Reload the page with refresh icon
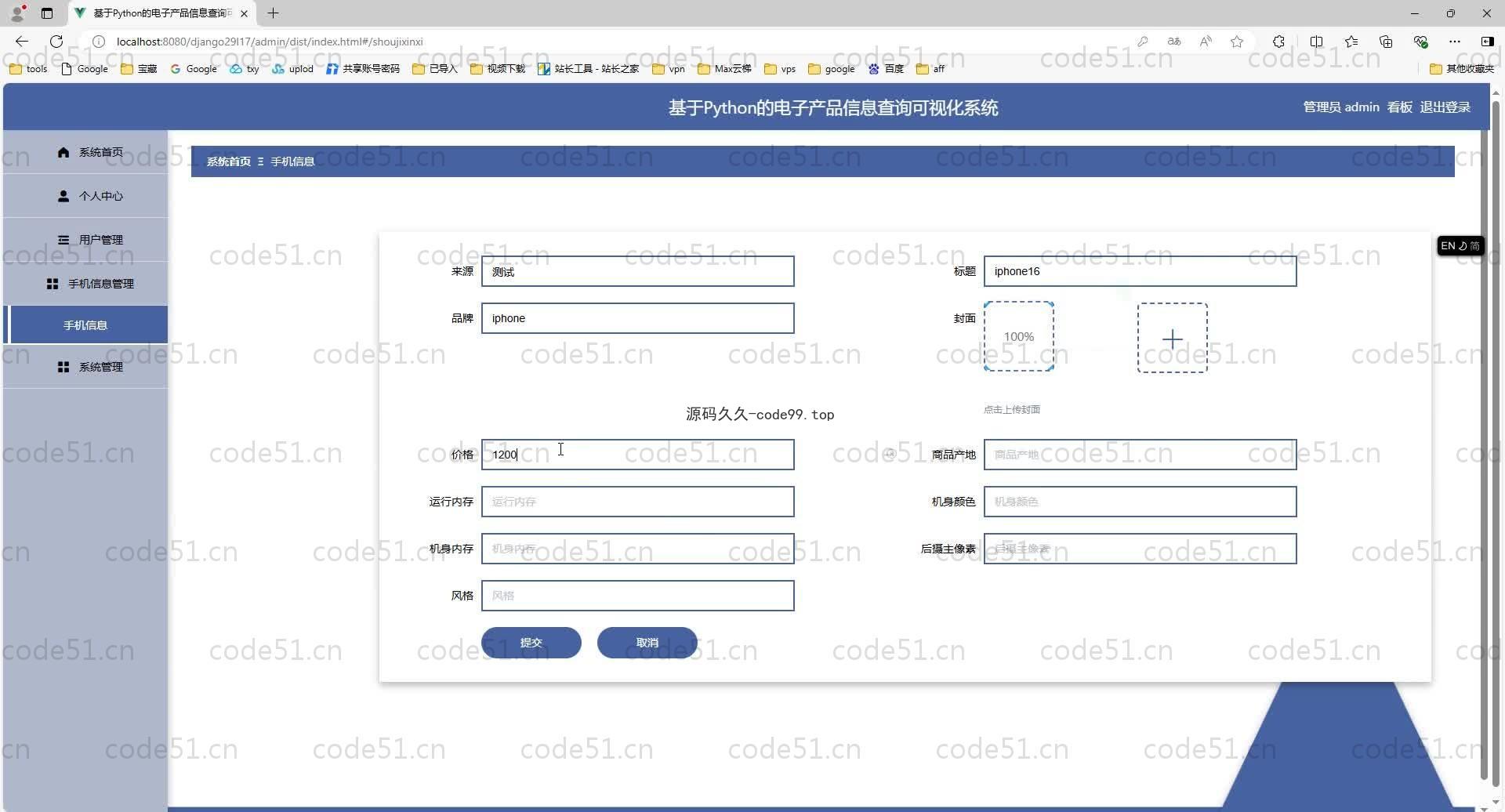The height and width of the screenshot is (812, 1505). [x=56, y=42]
